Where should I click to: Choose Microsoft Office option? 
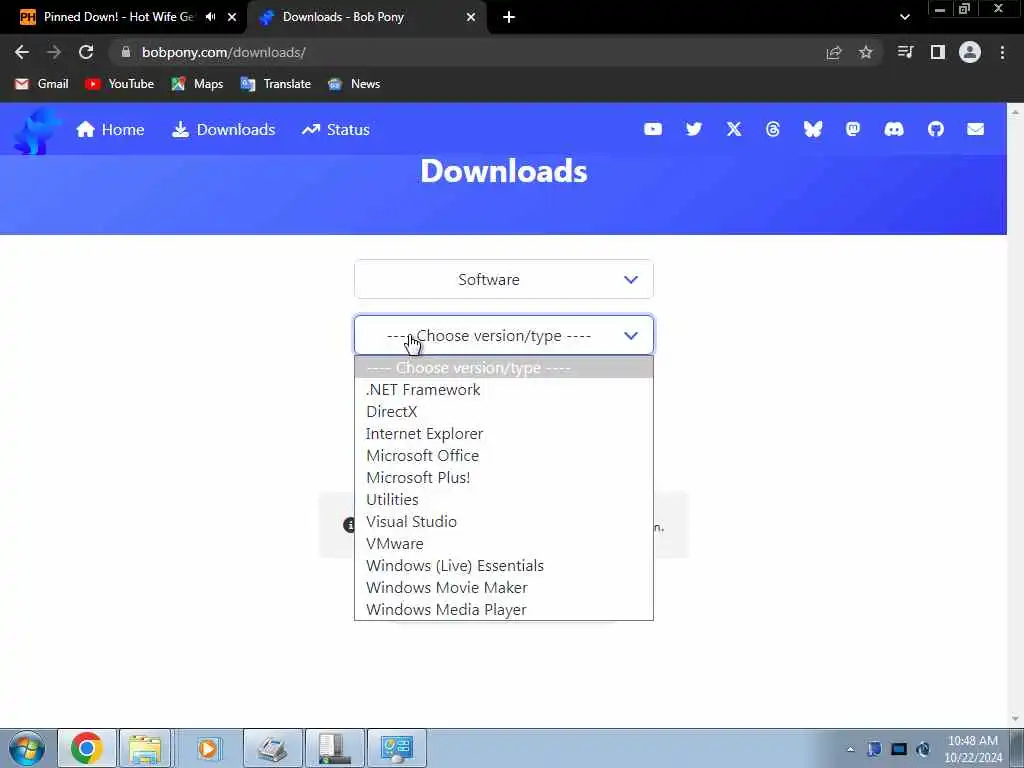coord(504,456)
